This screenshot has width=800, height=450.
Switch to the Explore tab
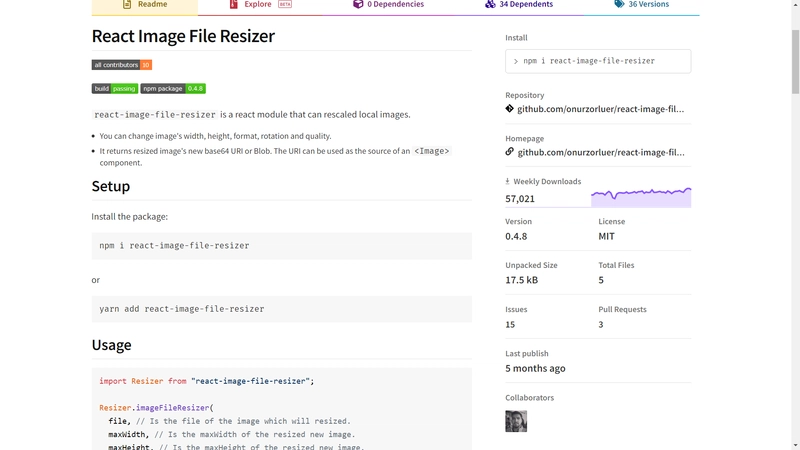pyautogui.click(x=260, y=5)
